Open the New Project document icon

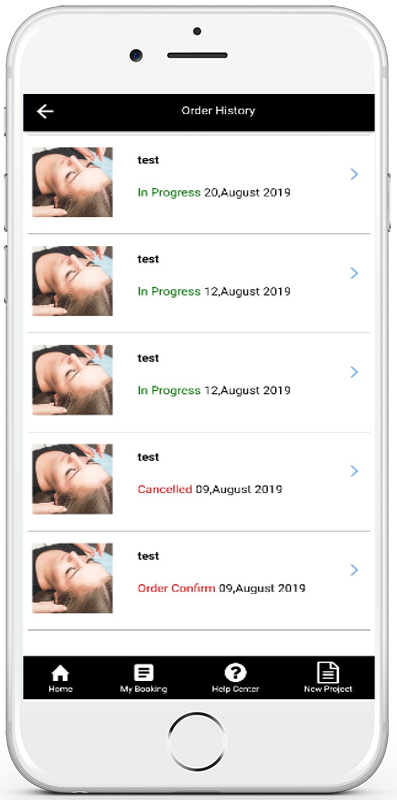click(x=328, y=672)
